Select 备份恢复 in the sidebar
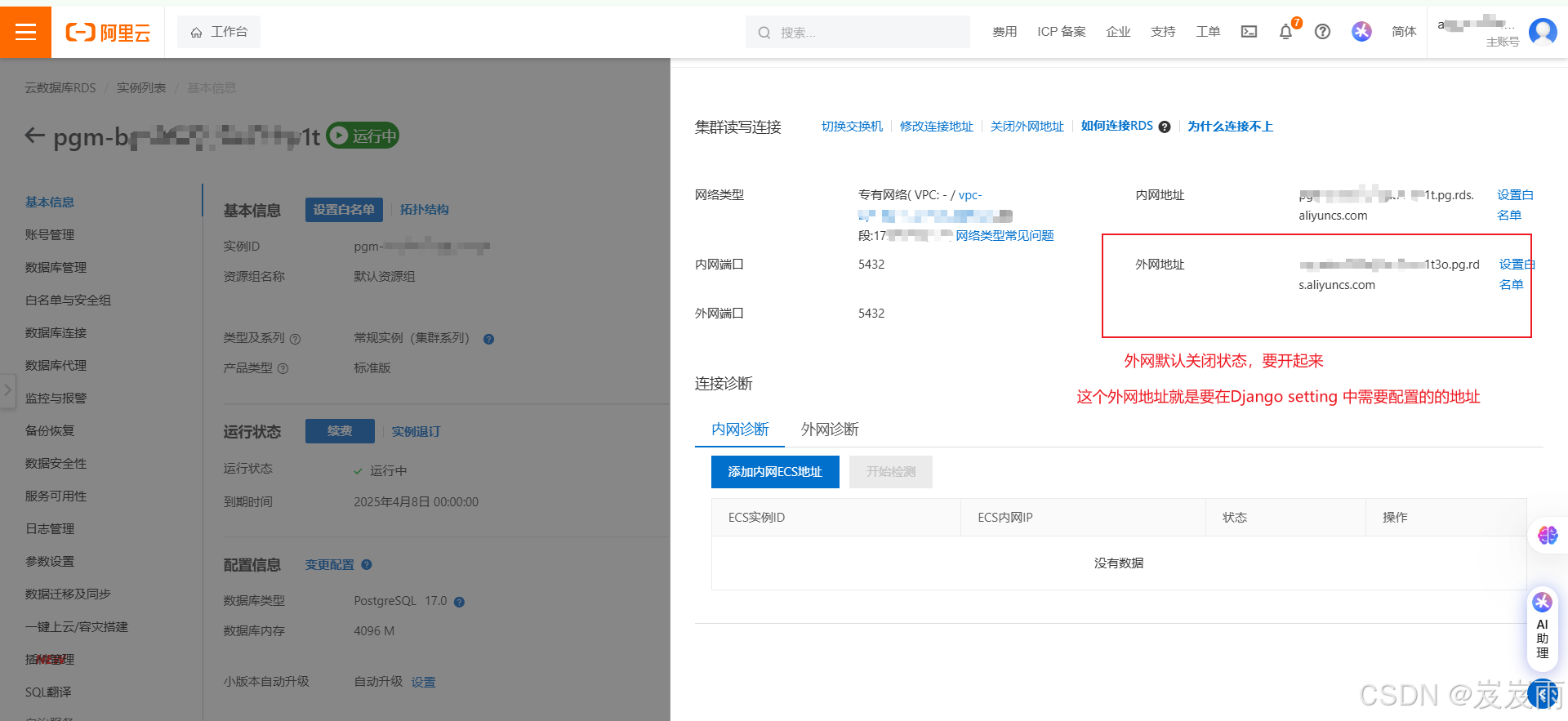 point(50,430)
